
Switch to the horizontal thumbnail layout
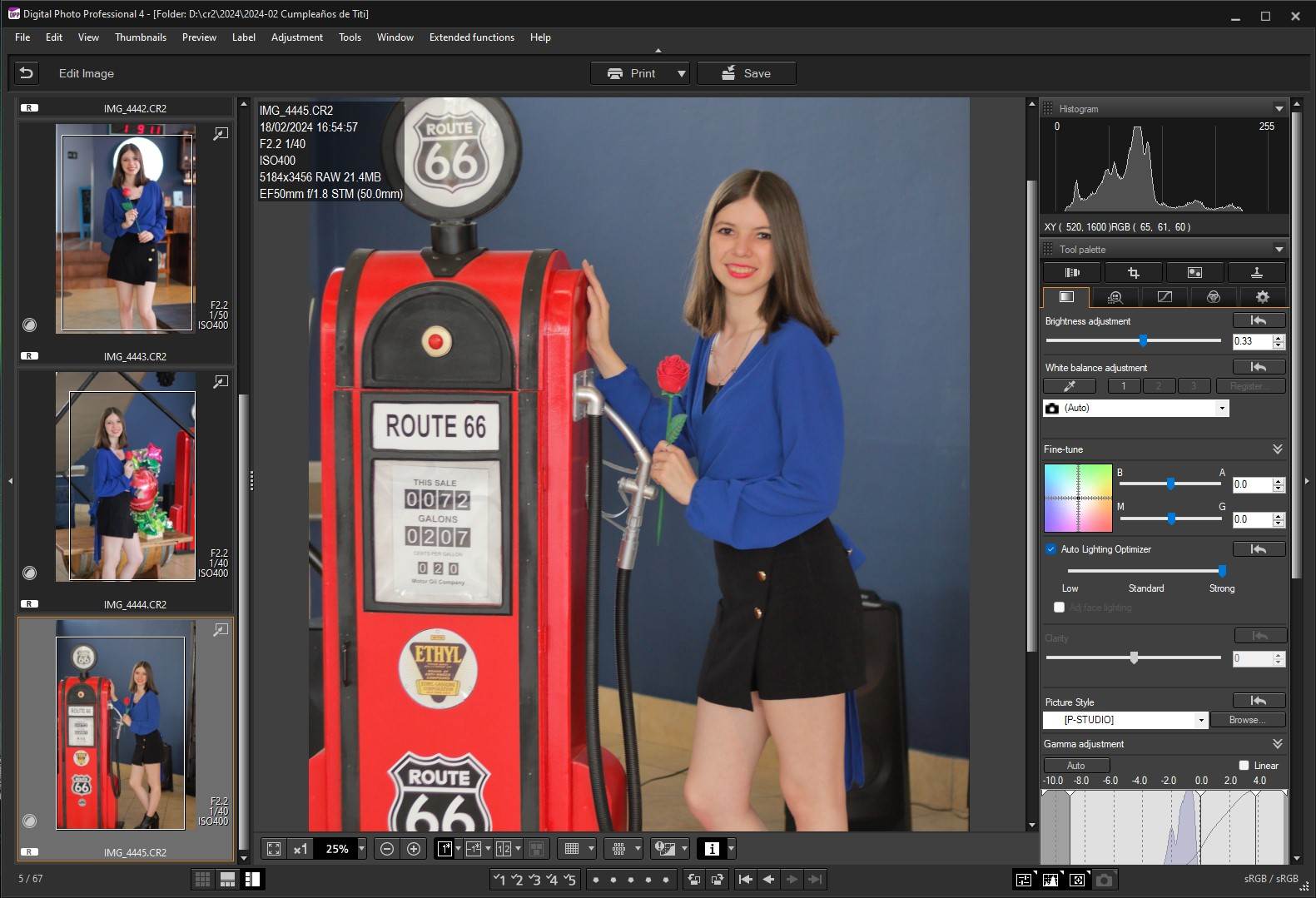click(x=227, y=879)
